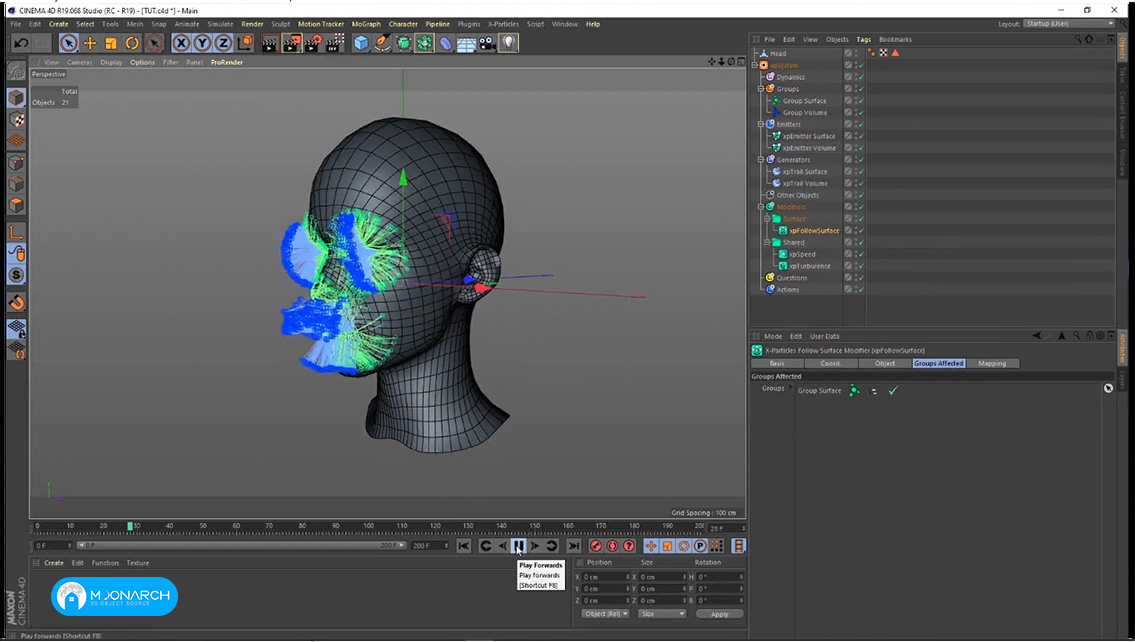The image size is (1135, 642).
Task: Click the Camera object icon in toolbar
Action: 487,43
